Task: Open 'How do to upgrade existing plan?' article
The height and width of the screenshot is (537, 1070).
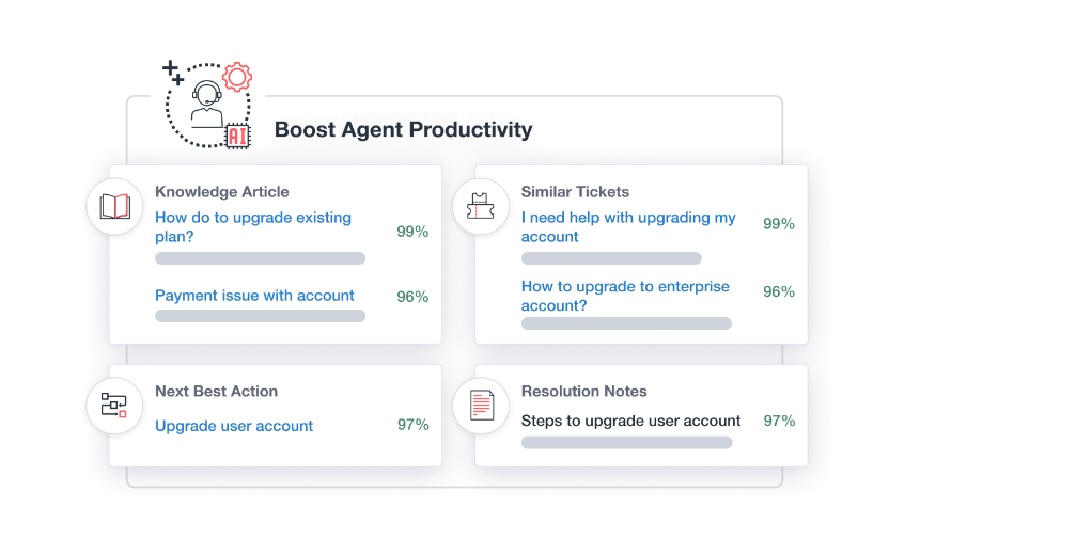Action: pos(253,227)
